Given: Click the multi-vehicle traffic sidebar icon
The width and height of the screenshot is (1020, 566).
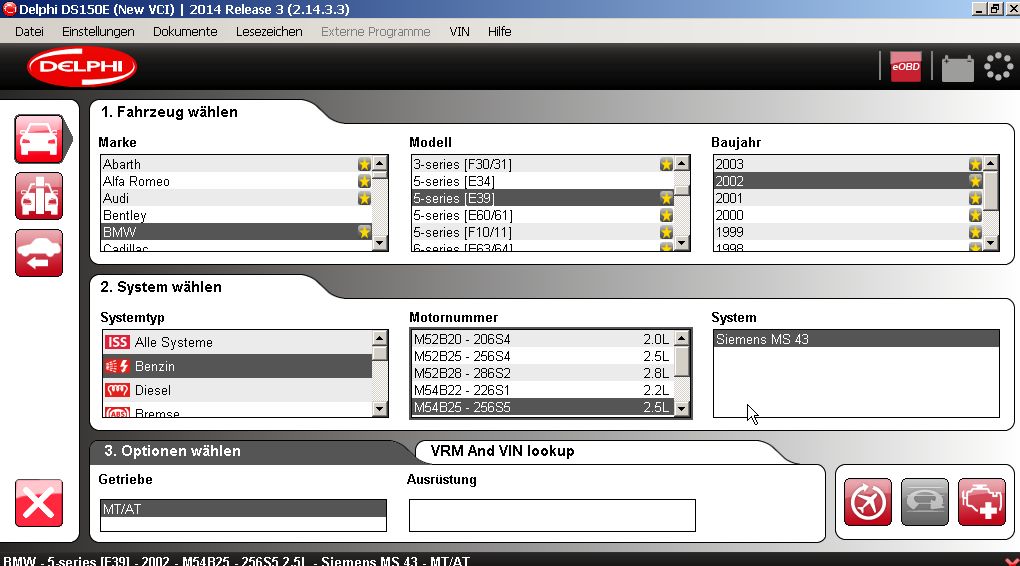Looking at the screenshot, I should (x=39, y=196).
